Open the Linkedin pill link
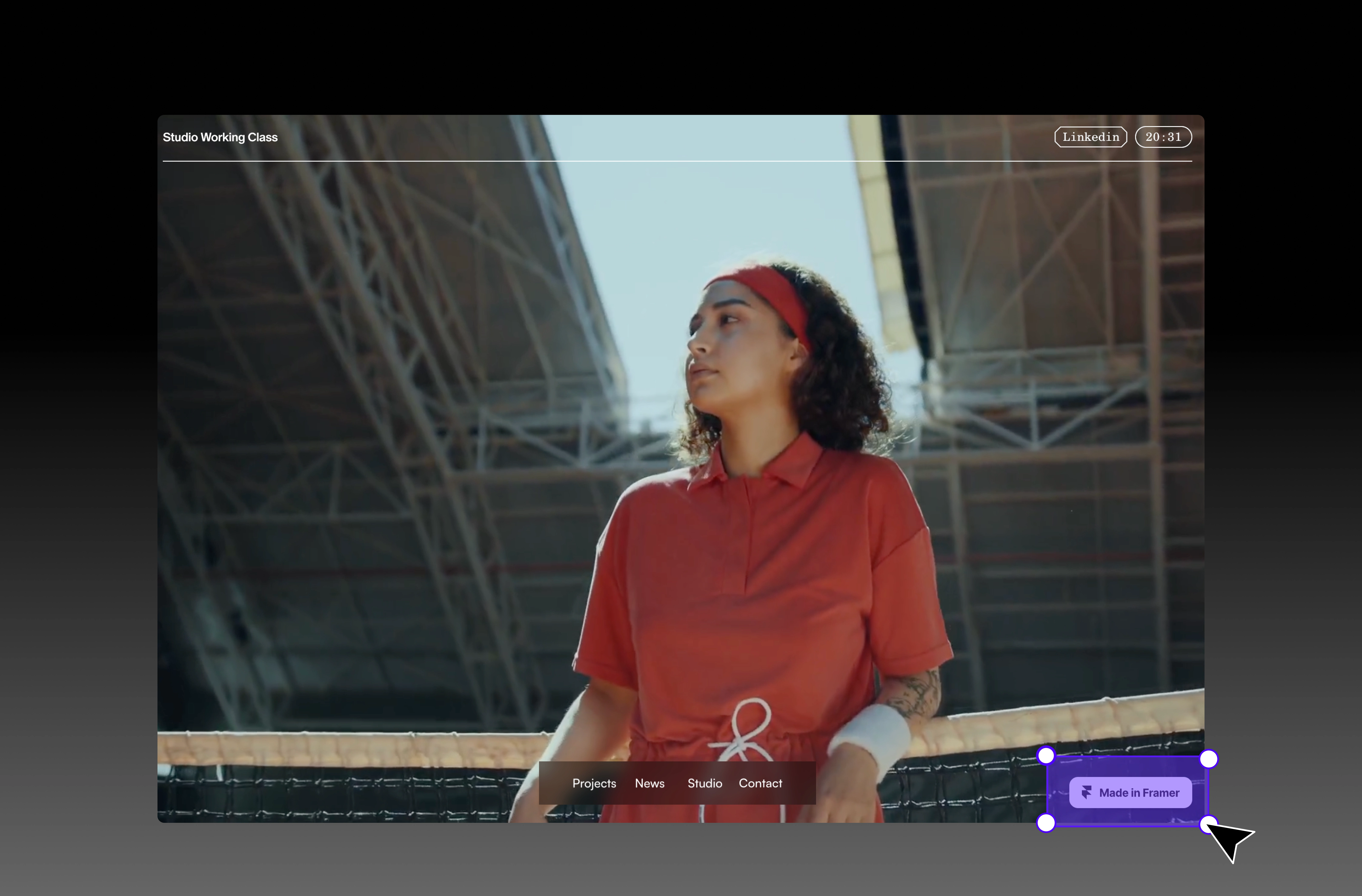The height and width of the screenshot is (896, 1362). pos(1091,137)
